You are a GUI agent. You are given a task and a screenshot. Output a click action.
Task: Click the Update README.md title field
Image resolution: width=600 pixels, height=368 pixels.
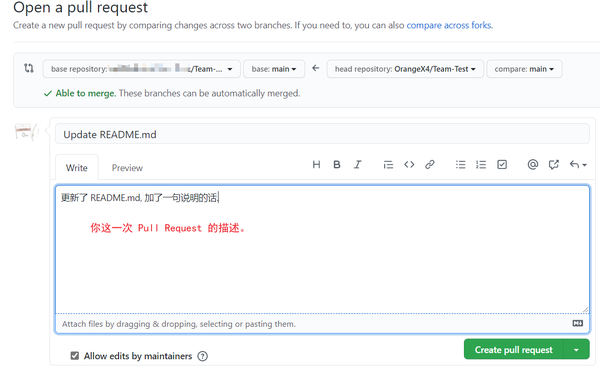(322, 134)
